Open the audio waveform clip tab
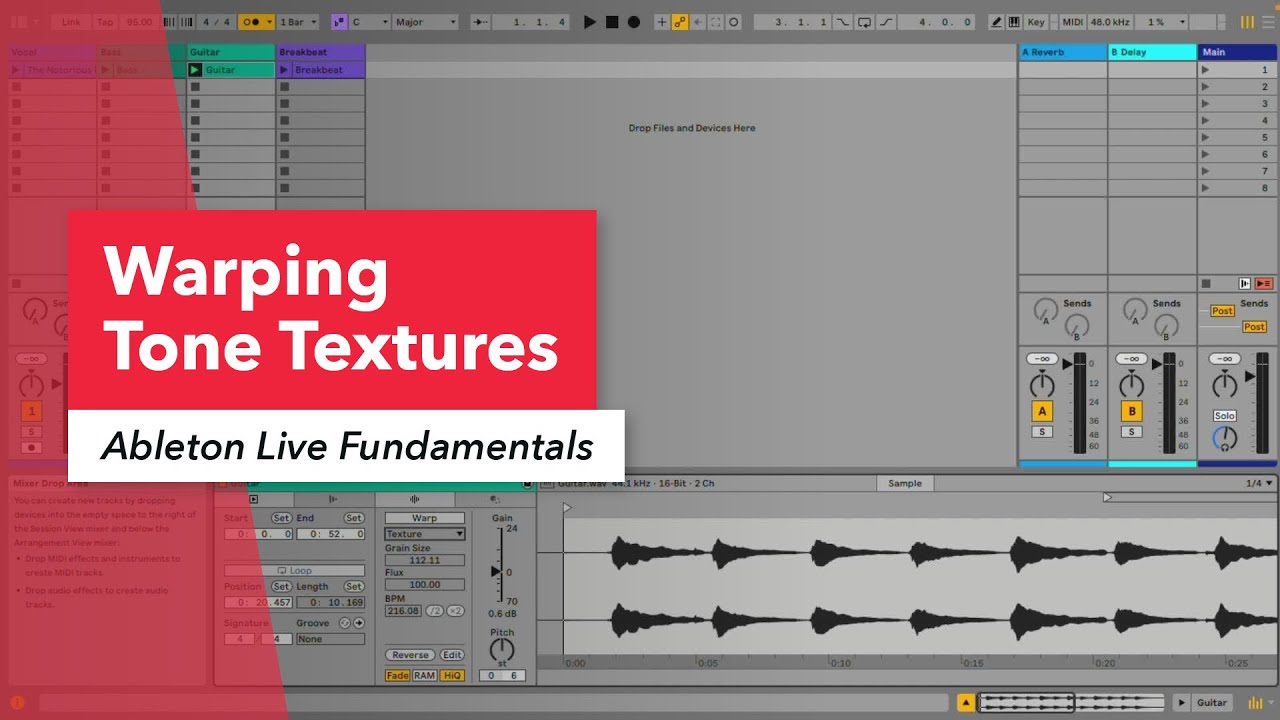1280x720 pixels. [x=414, y=499]
